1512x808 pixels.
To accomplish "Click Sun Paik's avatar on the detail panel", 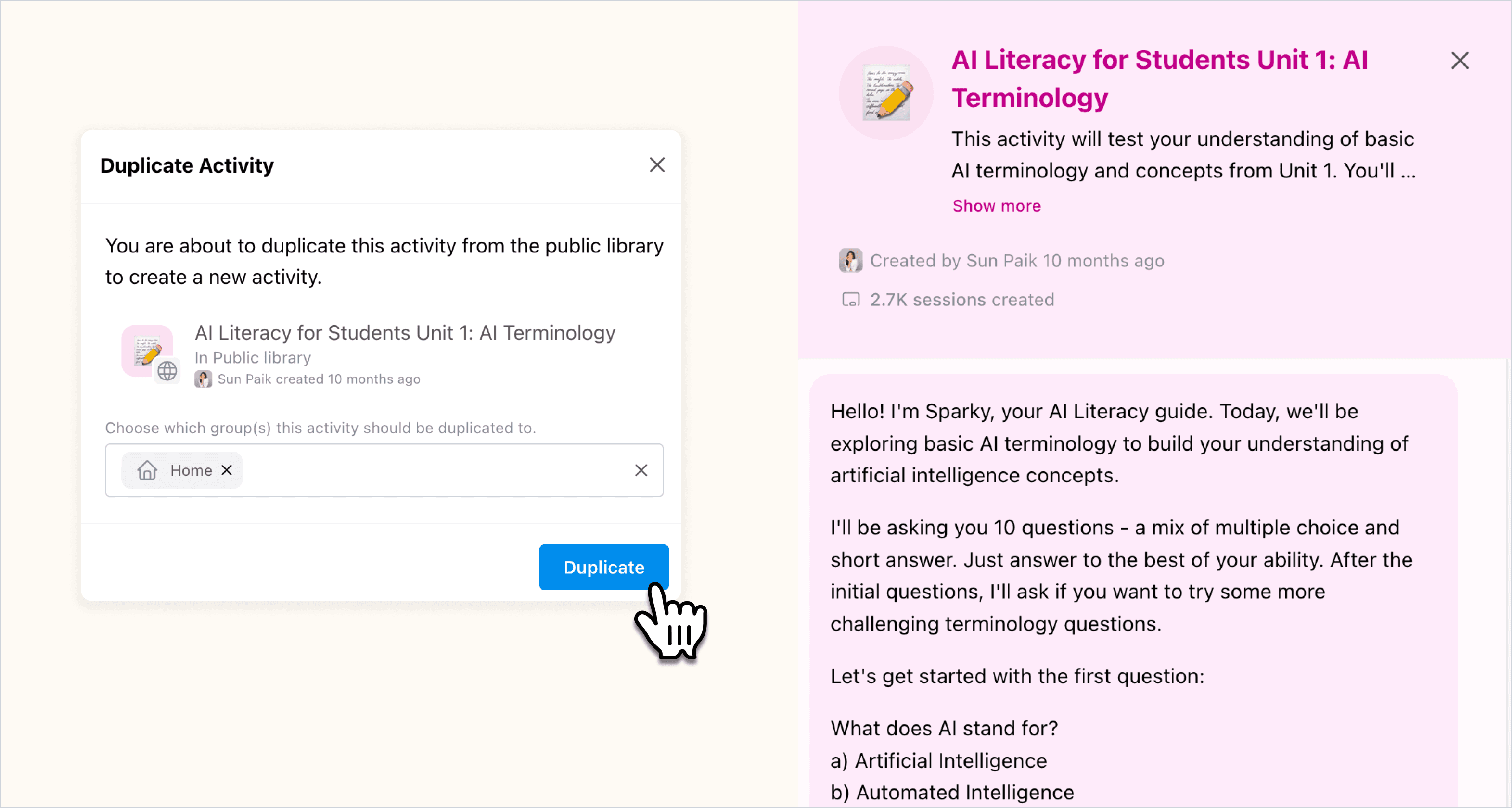I will (851, 261).
